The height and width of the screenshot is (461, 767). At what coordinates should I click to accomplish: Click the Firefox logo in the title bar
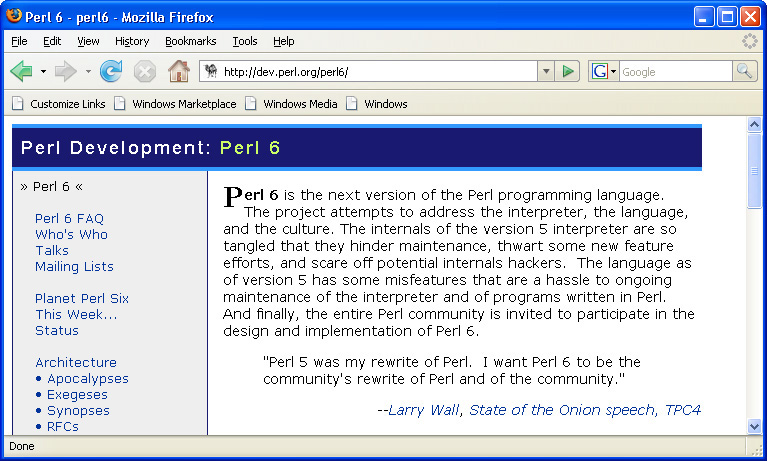point(13,16)
